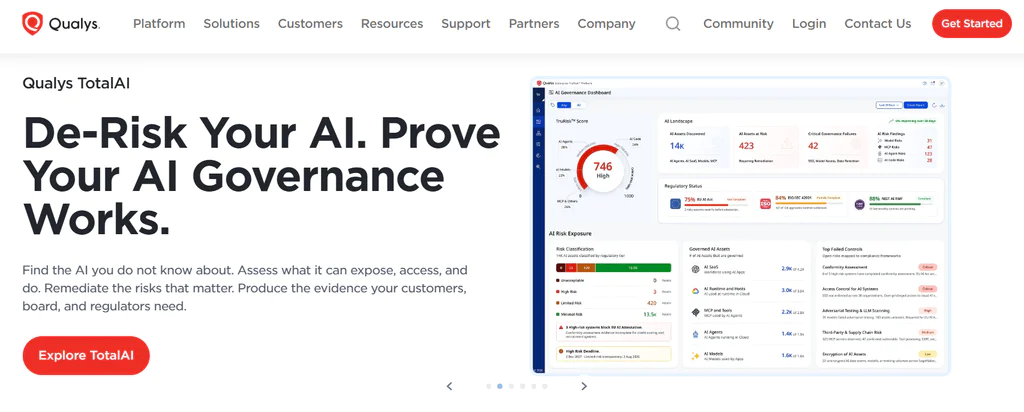Select the fourth carousel dot
Viewport: 1024px width, 412px height.
point(522,387)
